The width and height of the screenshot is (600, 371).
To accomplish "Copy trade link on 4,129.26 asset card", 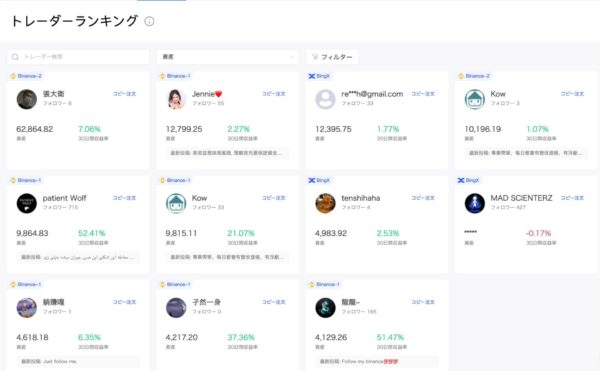I will pyautogui.click(x=423, y=302).
